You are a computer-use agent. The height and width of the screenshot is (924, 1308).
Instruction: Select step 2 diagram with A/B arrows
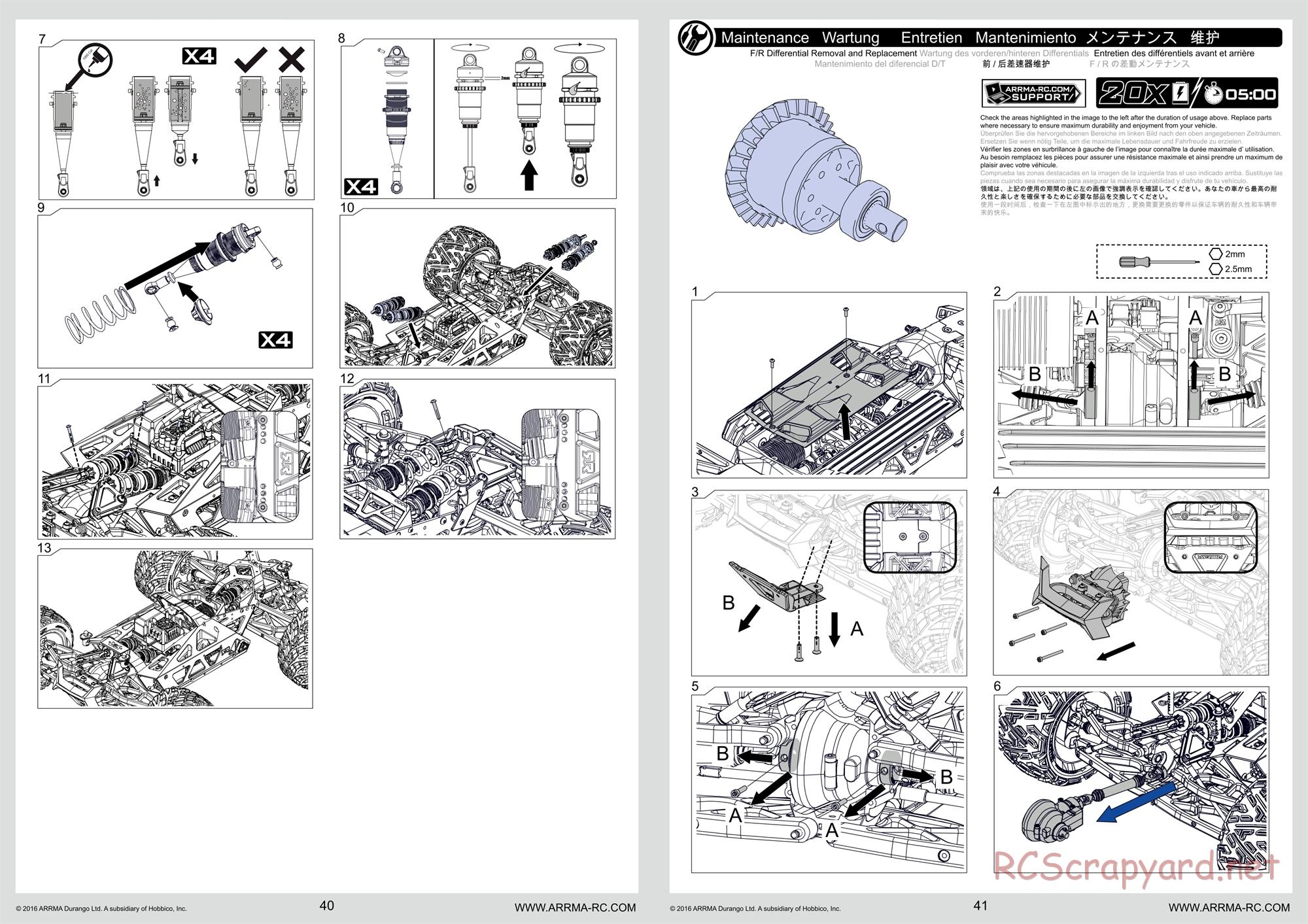(1131, 385)
